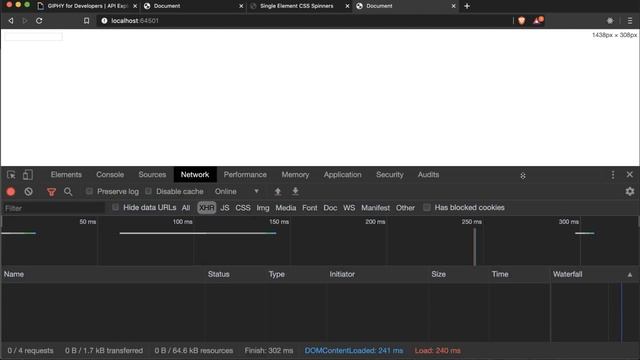Screen dimensions: 640x360
Task: Open network search magnifier
Action: coord(68,191)
